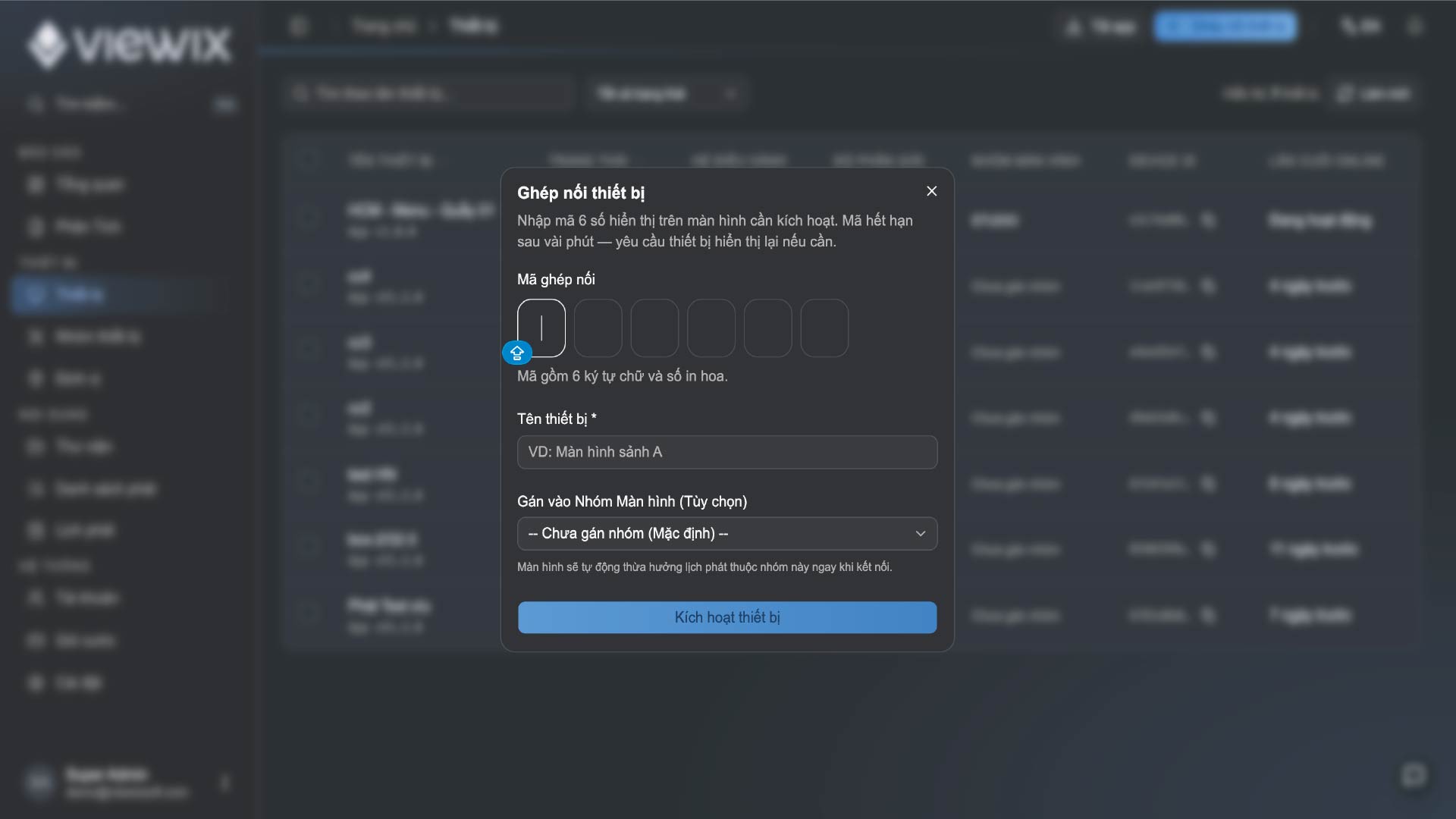Select the sixth pairing code box
Viewport: 1456px width, 819px height.
pos(824,328)
